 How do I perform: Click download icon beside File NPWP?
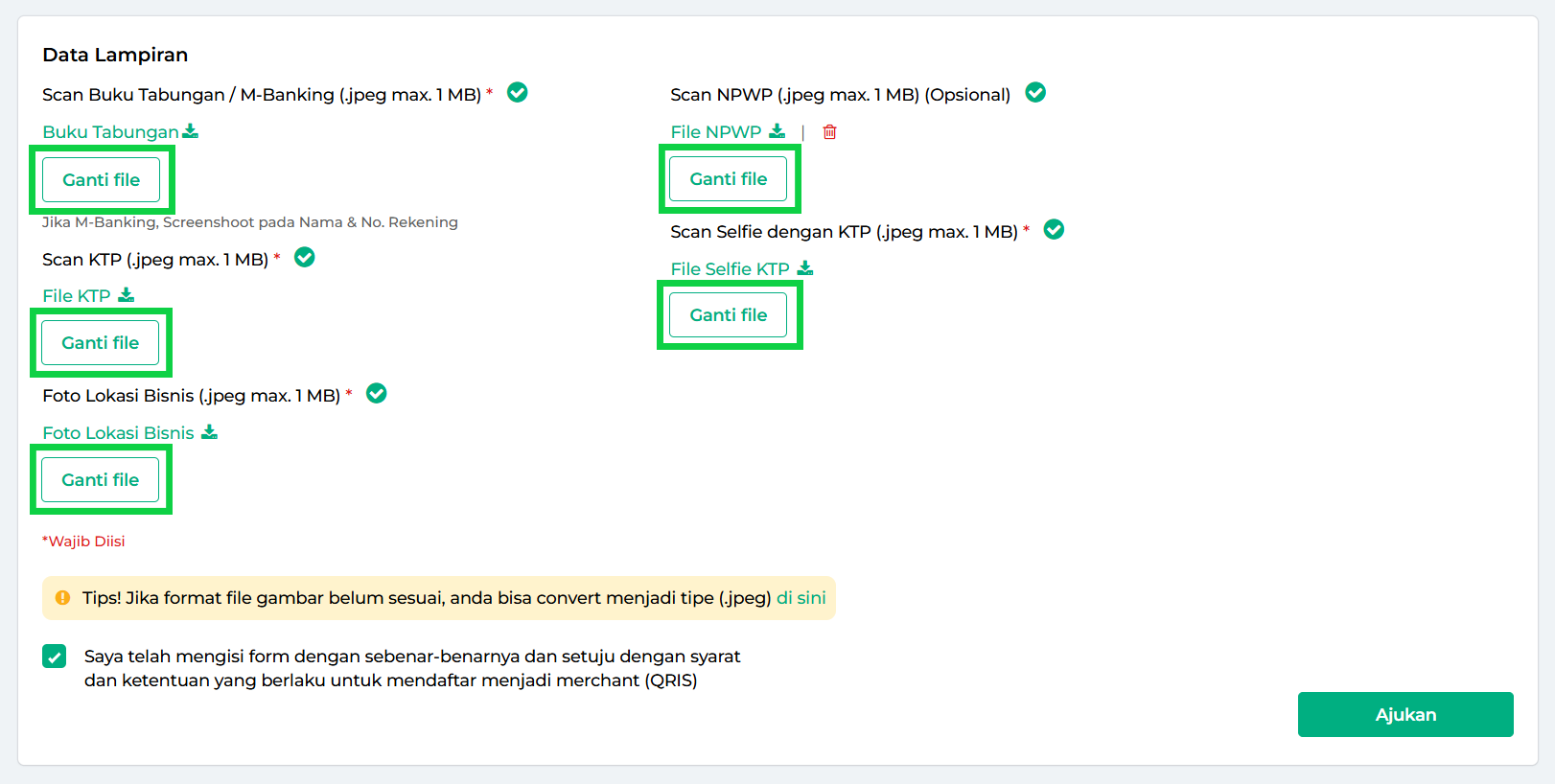[777, 131]
